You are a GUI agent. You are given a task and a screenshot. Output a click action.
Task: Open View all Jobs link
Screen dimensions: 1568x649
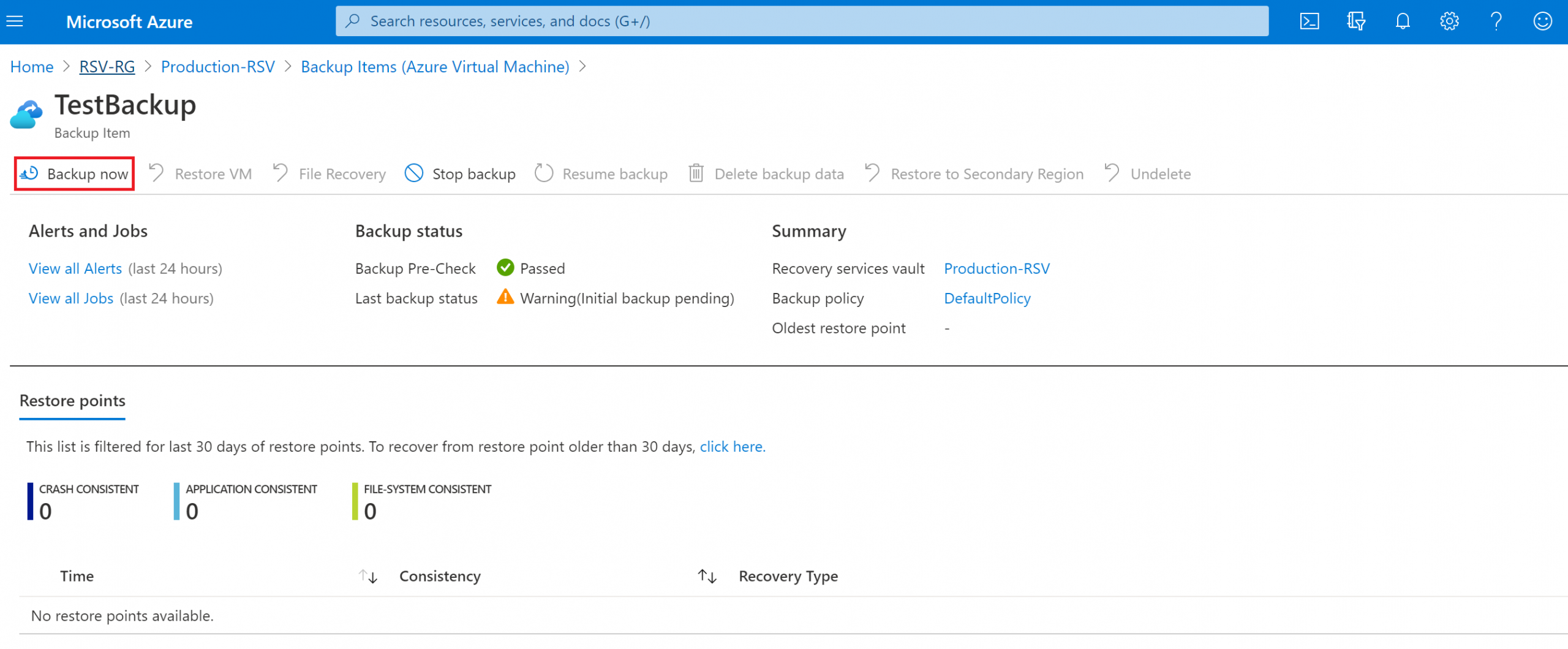pos(71,298)
